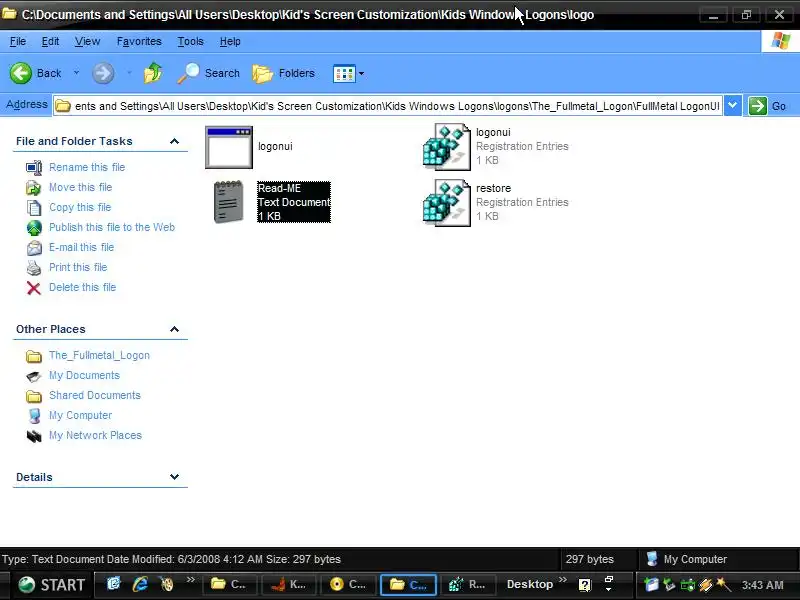The height and width of the screenshot is (600, 800).
Task: Open the Favorites menu
Action: point(139,41)
